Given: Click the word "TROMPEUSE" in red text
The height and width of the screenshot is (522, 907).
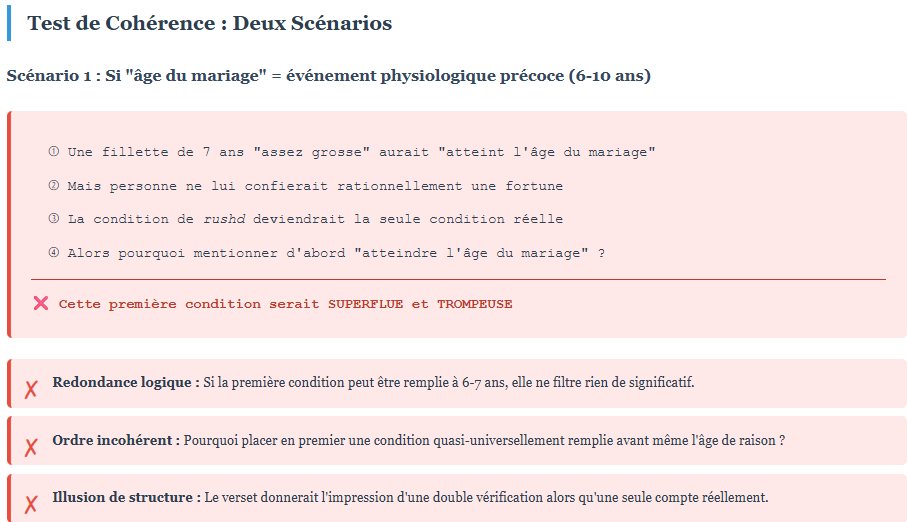Looking at the screenshot, I should coord(474,303).
